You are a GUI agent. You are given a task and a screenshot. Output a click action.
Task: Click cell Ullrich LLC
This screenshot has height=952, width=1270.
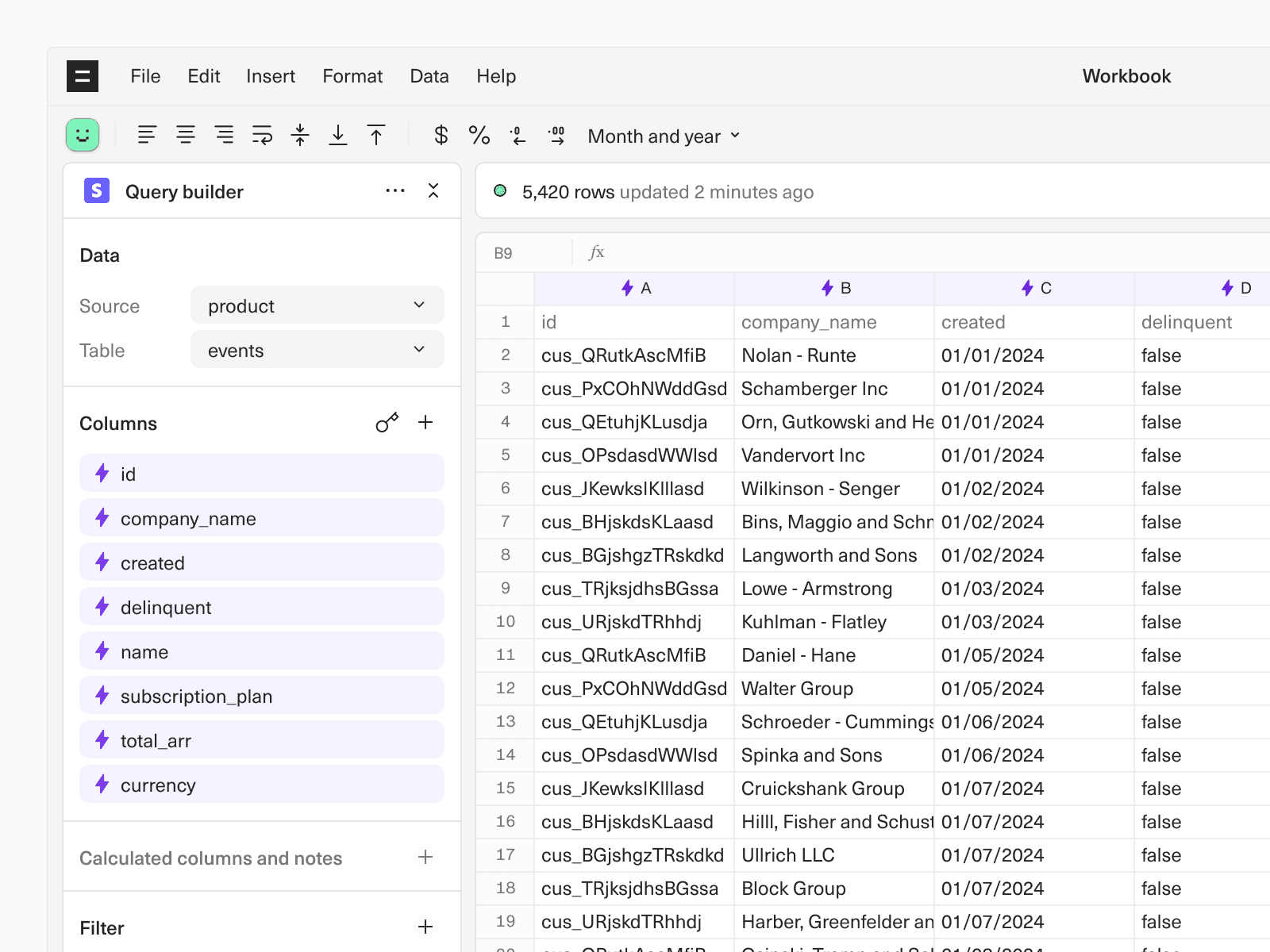834,854
